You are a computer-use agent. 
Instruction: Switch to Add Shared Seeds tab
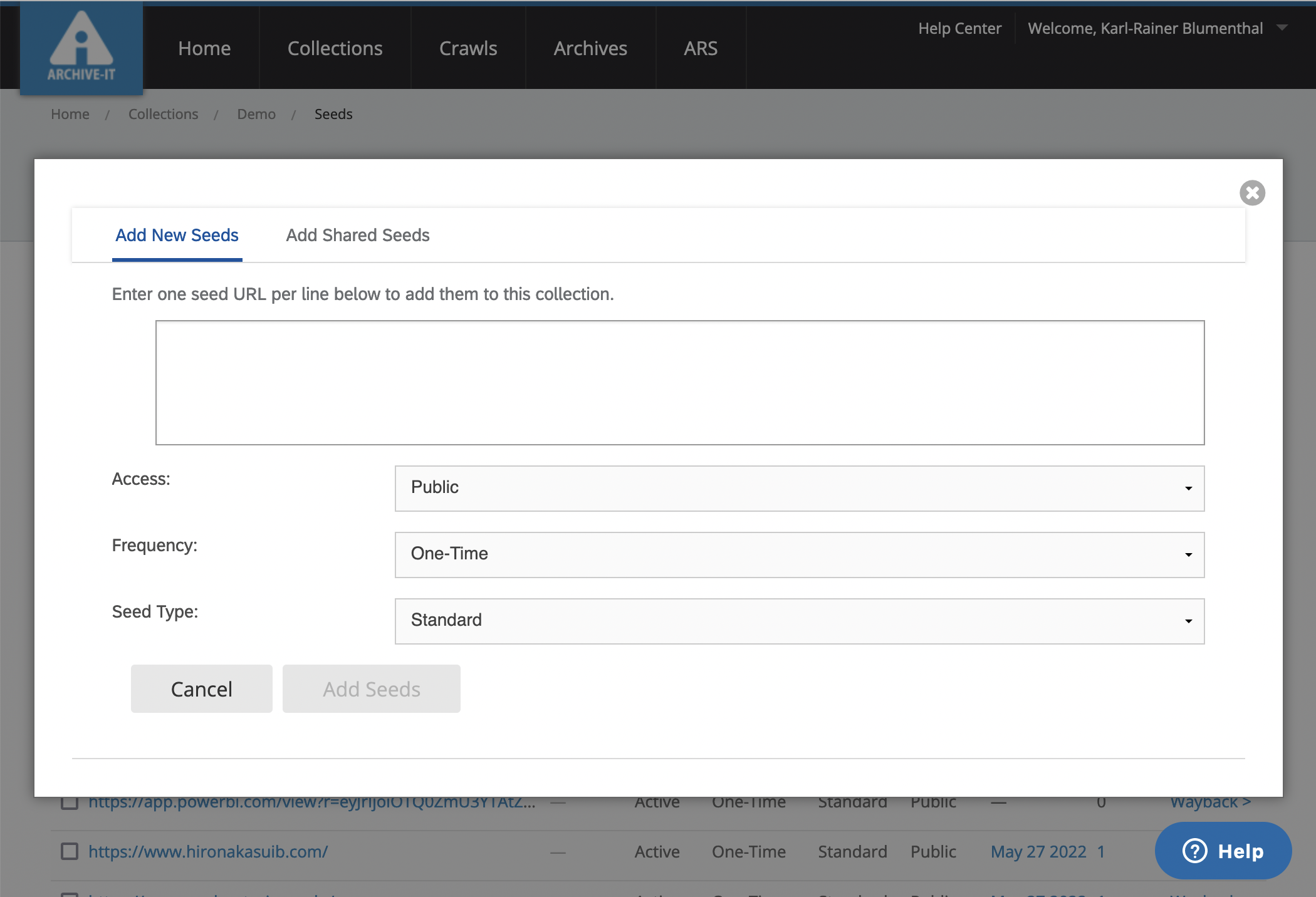357,235
